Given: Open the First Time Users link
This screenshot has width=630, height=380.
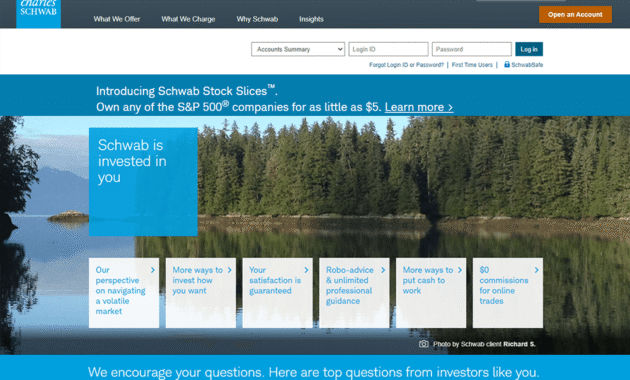Looking at the screenshot, I should click(472, 65).
